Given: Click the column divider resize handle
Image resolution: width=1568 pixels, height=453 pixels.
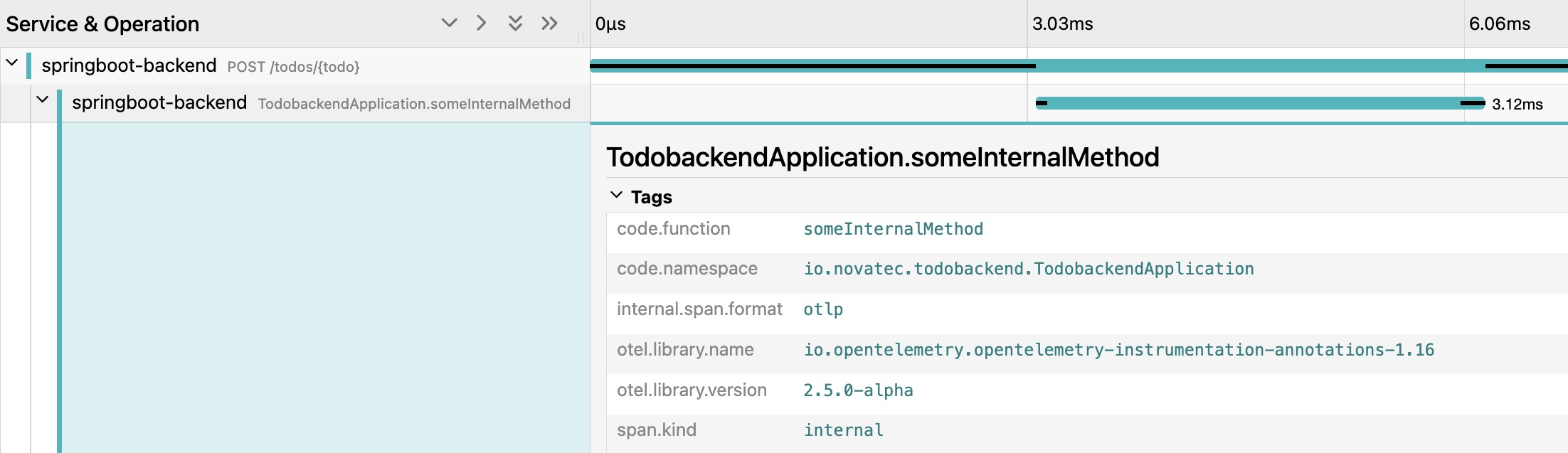Looking at the screenshot, I should 581,36.
